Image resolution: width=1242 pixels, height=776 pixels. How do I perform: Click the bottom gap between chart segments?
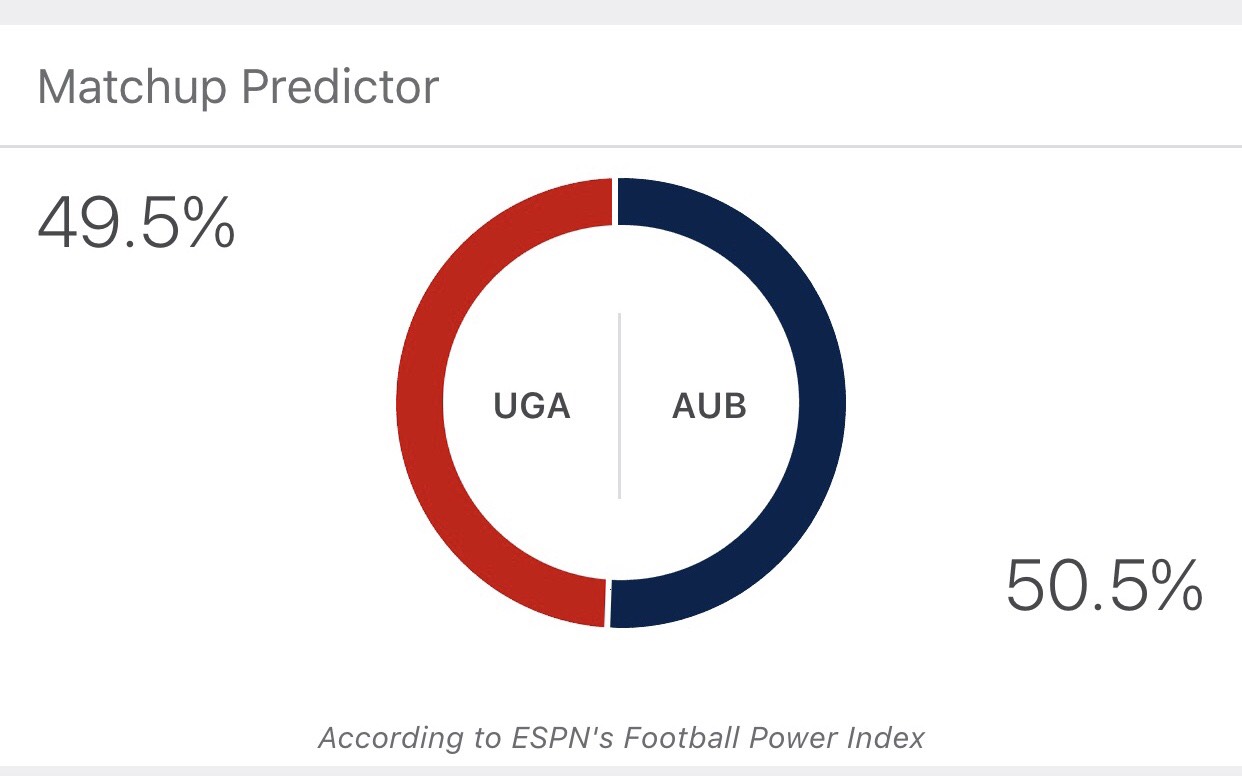(608, 604)
